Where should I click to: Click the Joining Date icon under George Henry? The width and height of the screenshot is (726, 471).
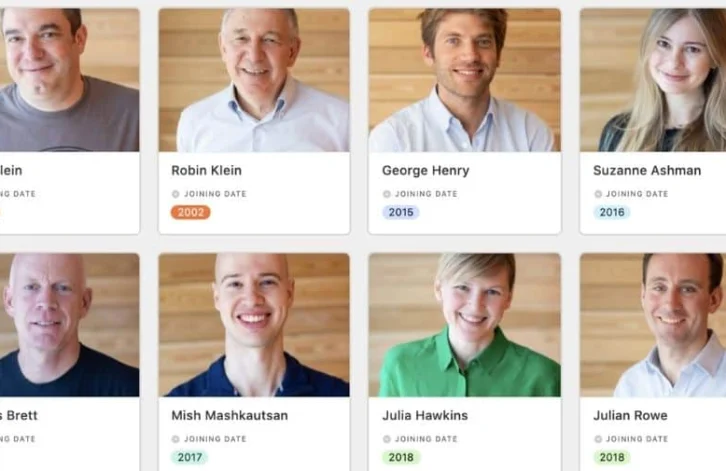click(x=387, y=194)
